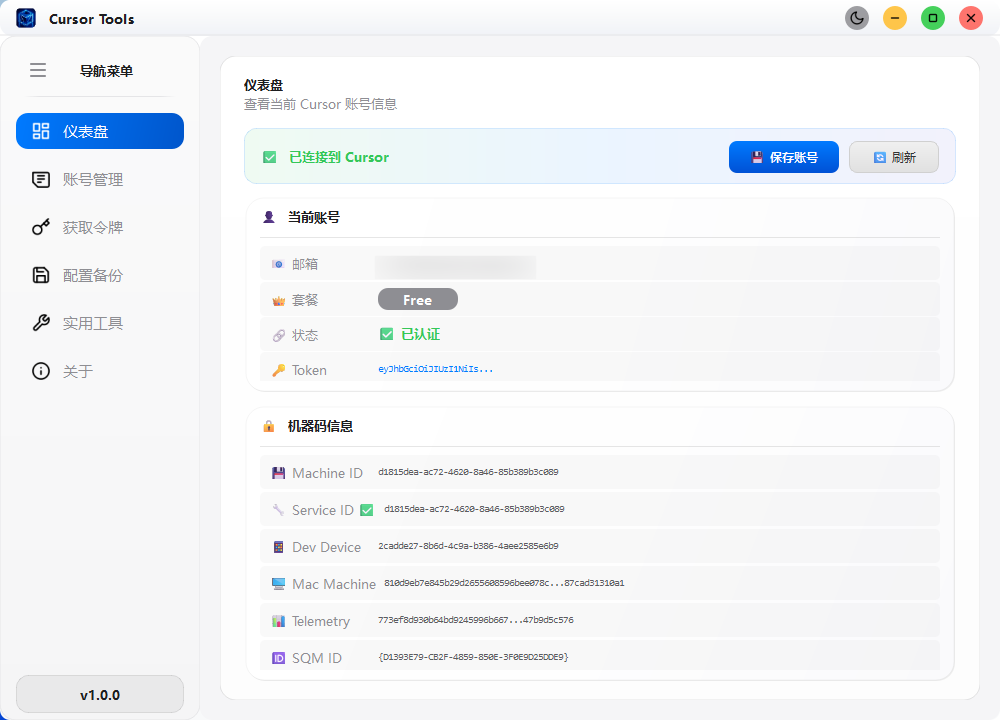1000x720 pixels.
Task: Toggle dark mode with the moon icon
Action: click(857, 18)
